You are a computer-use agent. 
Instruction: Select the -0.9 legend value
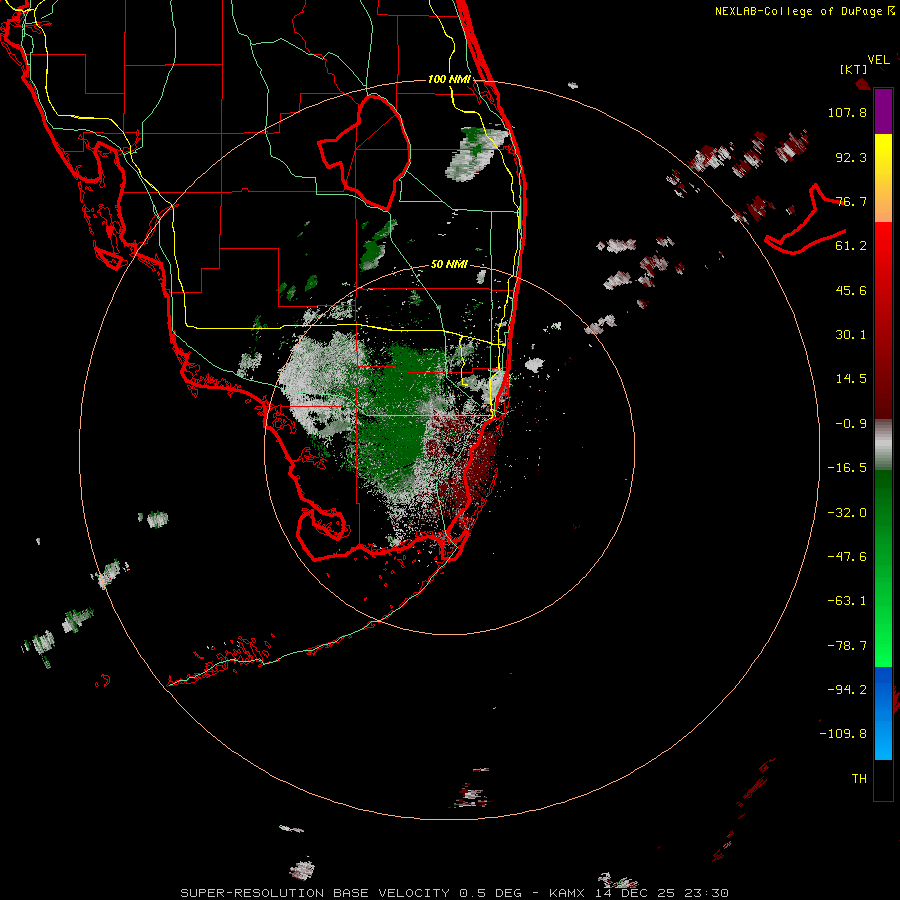pyautogui.click(x=851, y=424)
